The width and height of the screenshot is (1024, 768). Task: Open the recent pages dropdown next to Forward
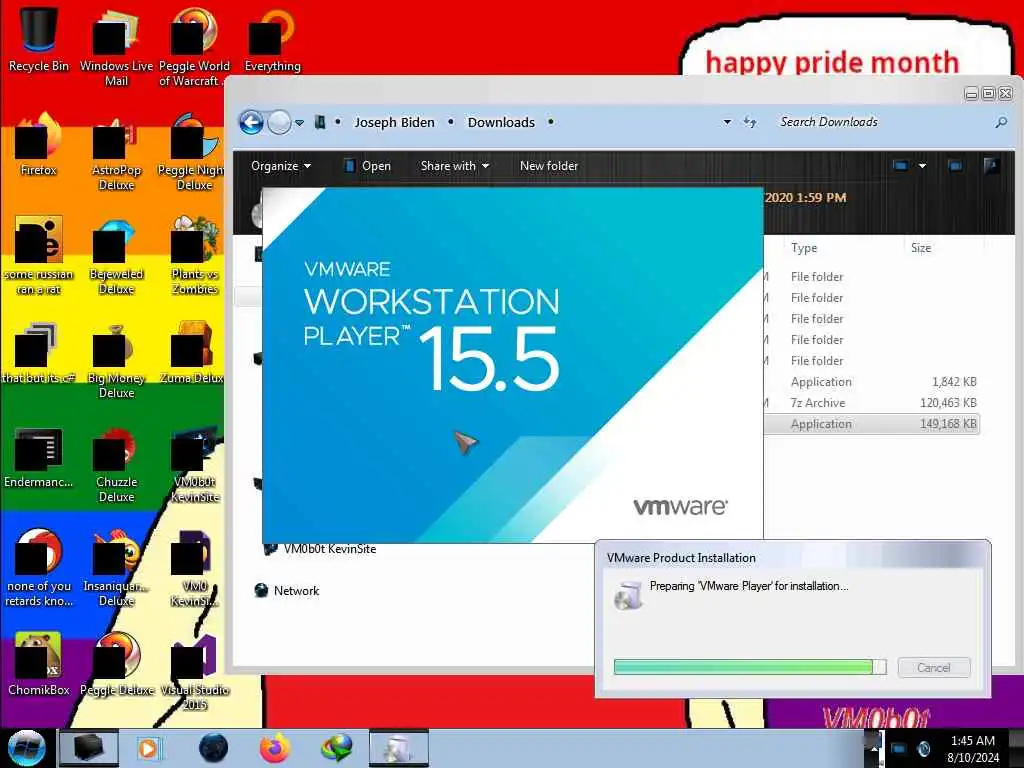coord(299,123)
